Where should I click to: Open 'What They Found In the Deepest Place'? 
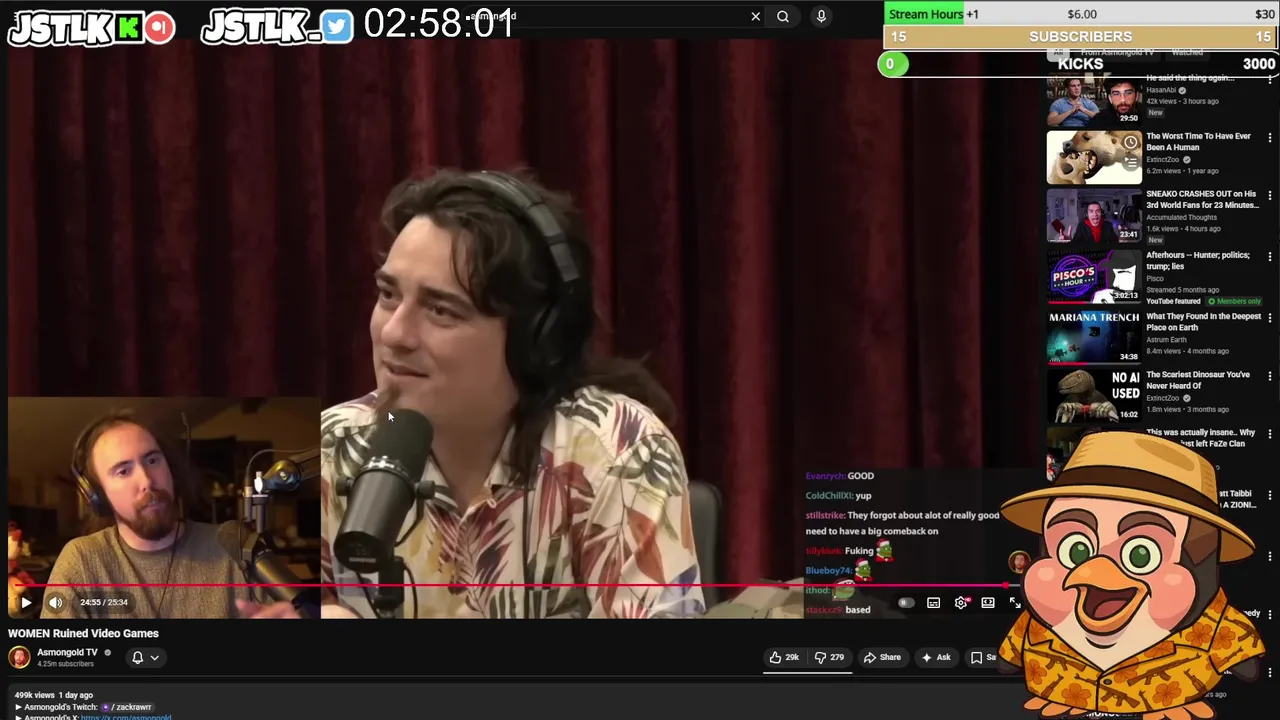(1203, 322)
